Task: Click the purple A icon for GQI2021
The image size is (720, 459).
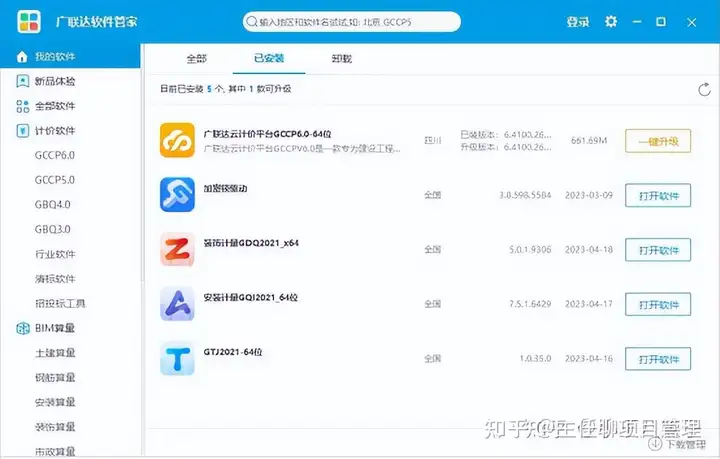Action: pos(177,304)
